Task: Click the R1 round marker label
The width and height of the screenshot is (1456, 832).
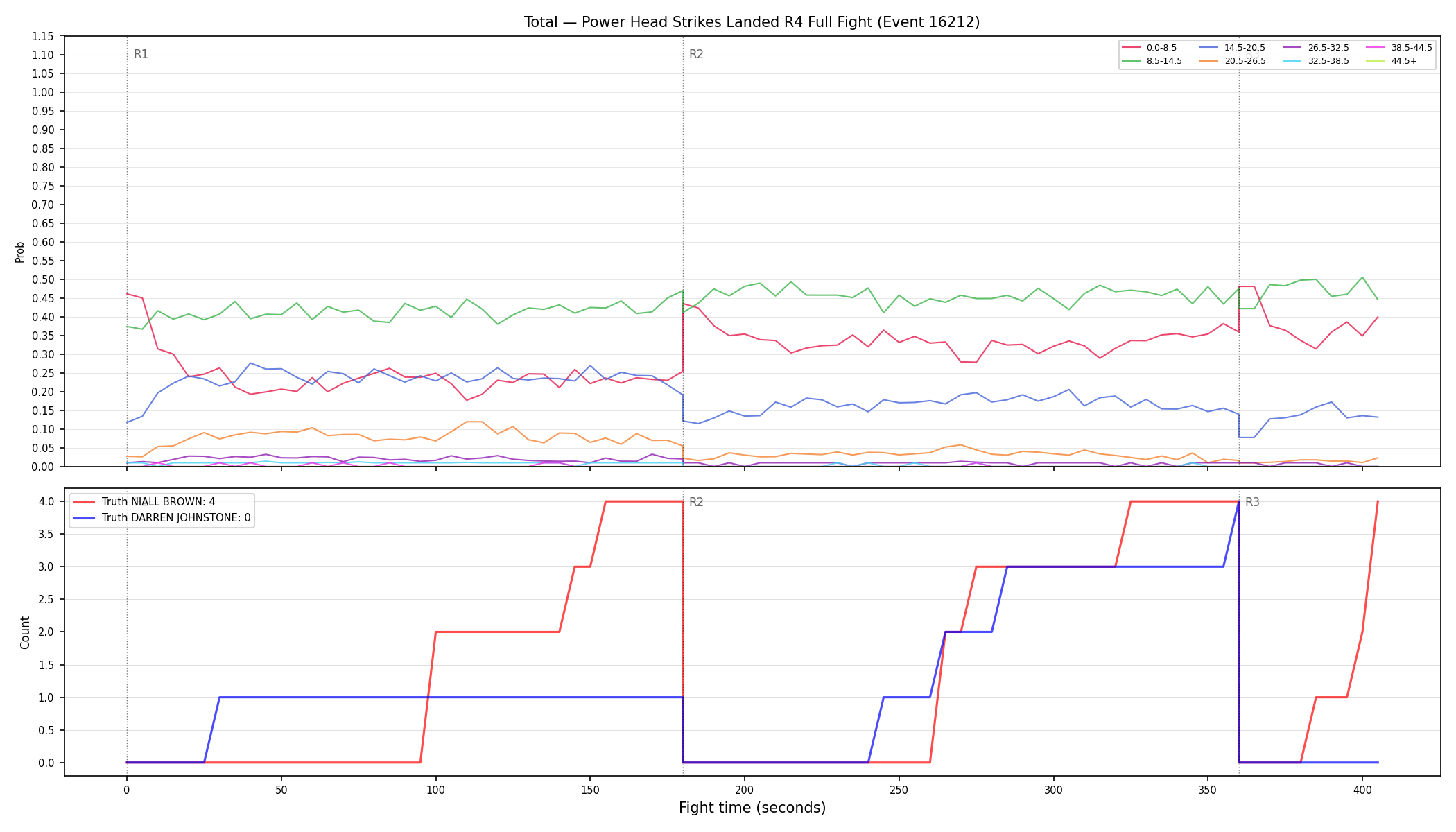Action: click(x=141, y=55)
